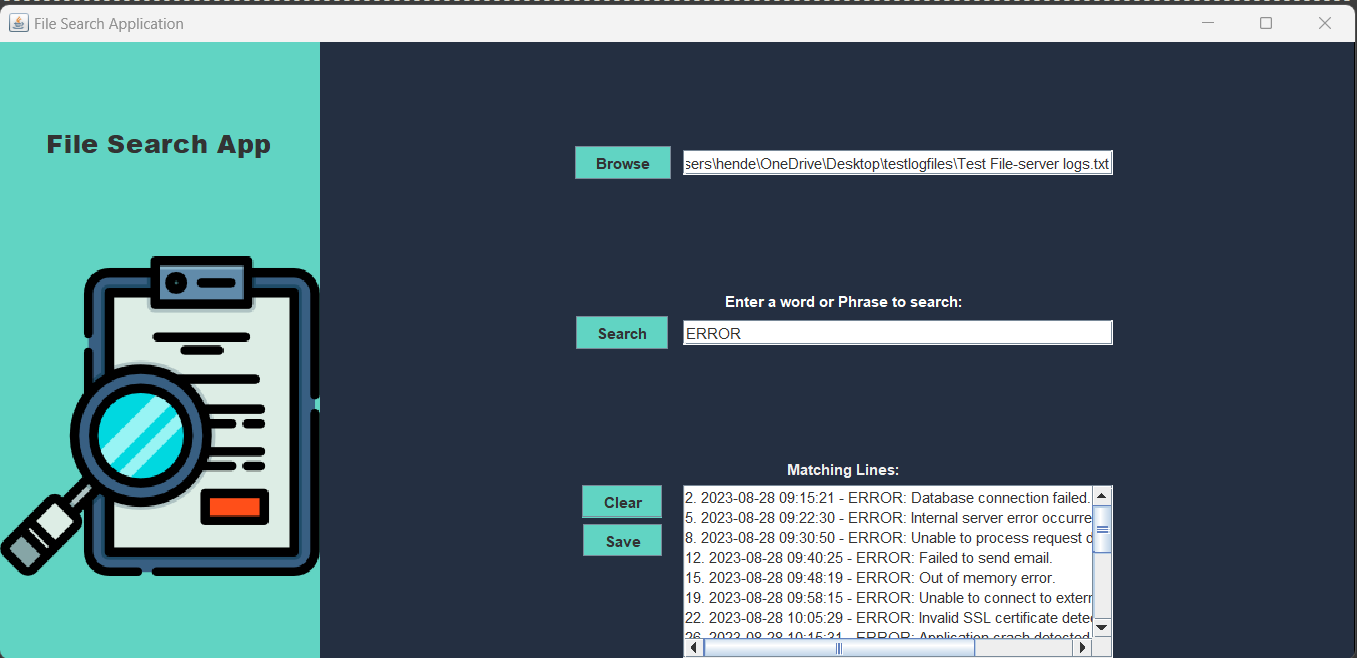The width and height of the screenshot is (1357, 658).
Task: Clear the matching lines list
Action: (622, 501)
